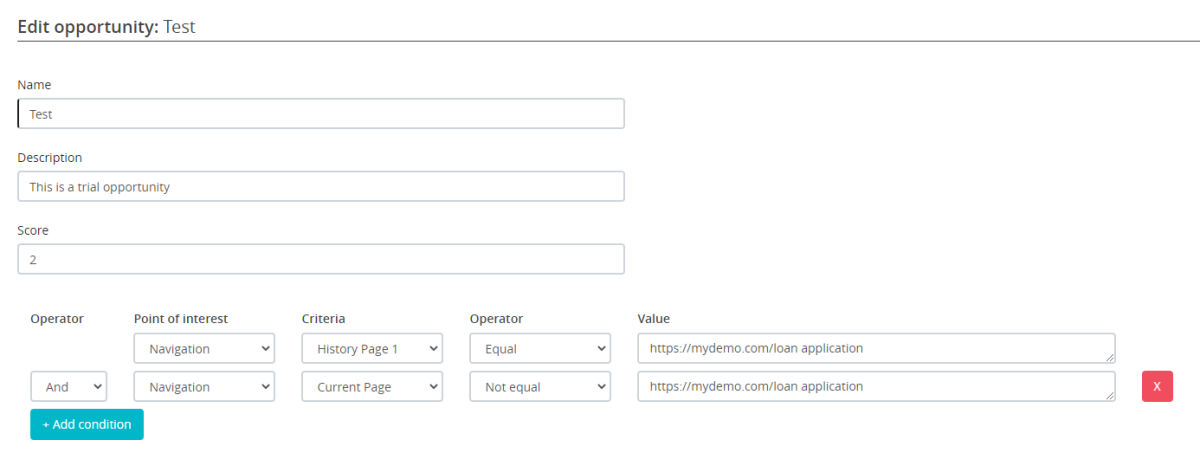Screen dimensions: 1200x453
Task: Open the Not equal operator dropdown
Action: tap(540, 386)
